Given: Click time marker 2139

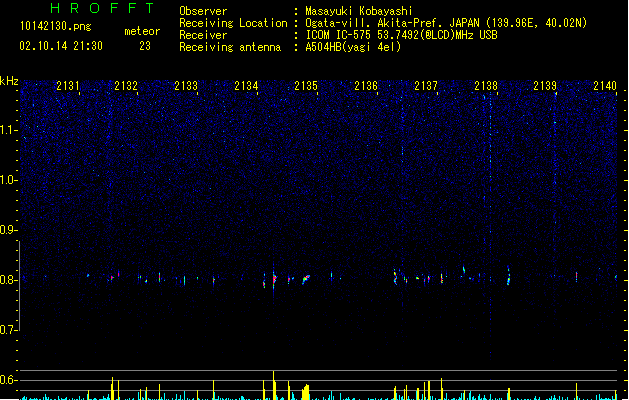Looking at the screenshot, I should point(545,85).
